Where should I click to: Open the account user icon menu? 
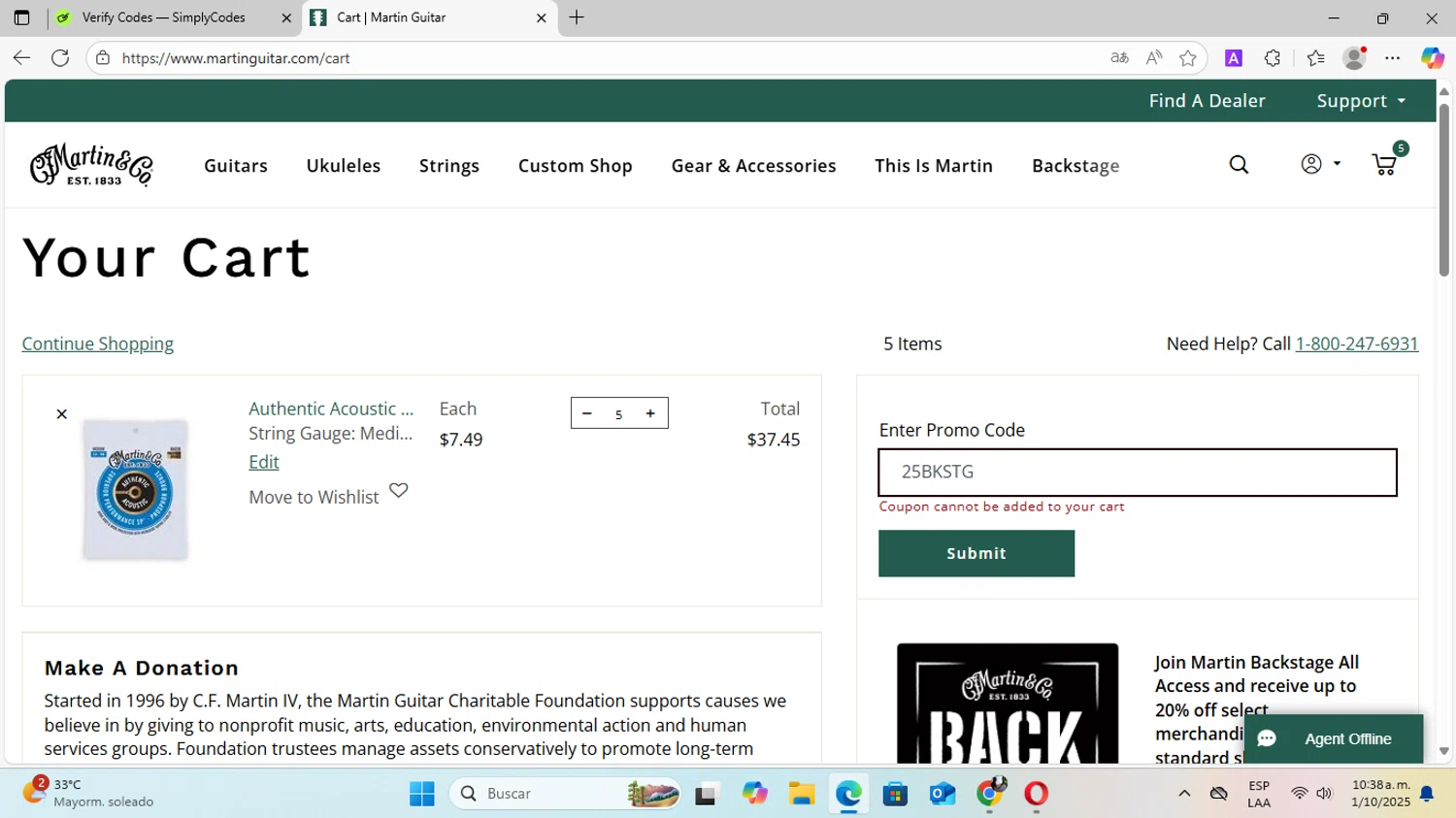coord(1320,165)
